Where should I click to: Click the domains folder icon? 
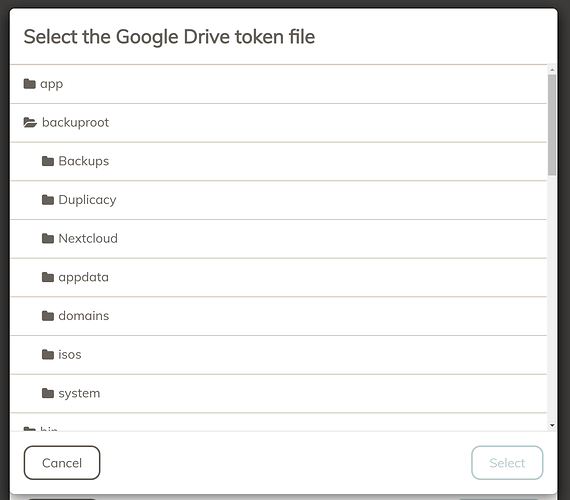tap(48, 316)
